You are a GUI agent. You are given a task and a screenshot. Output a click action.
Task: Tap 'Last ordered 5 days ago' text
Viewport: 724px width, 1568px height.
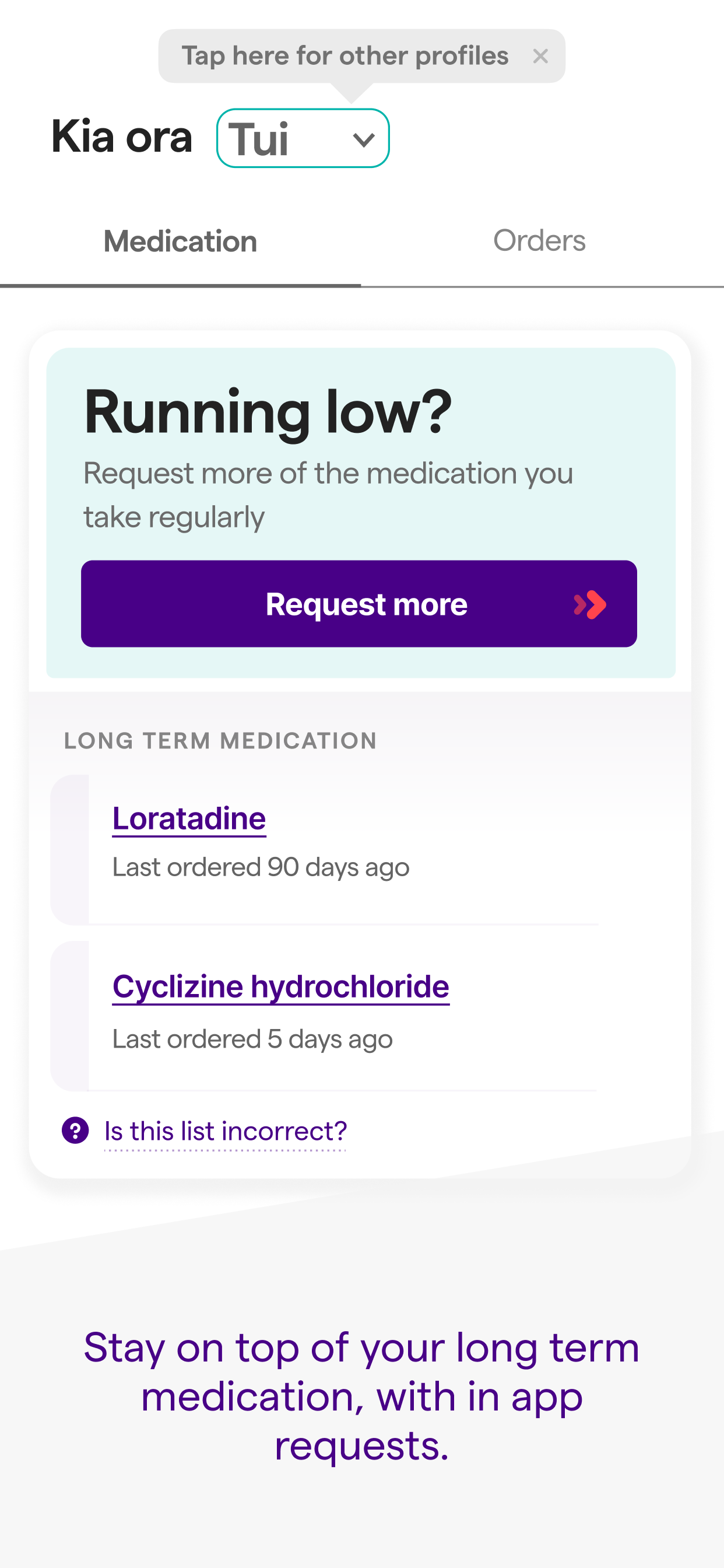coord(252,1039)
